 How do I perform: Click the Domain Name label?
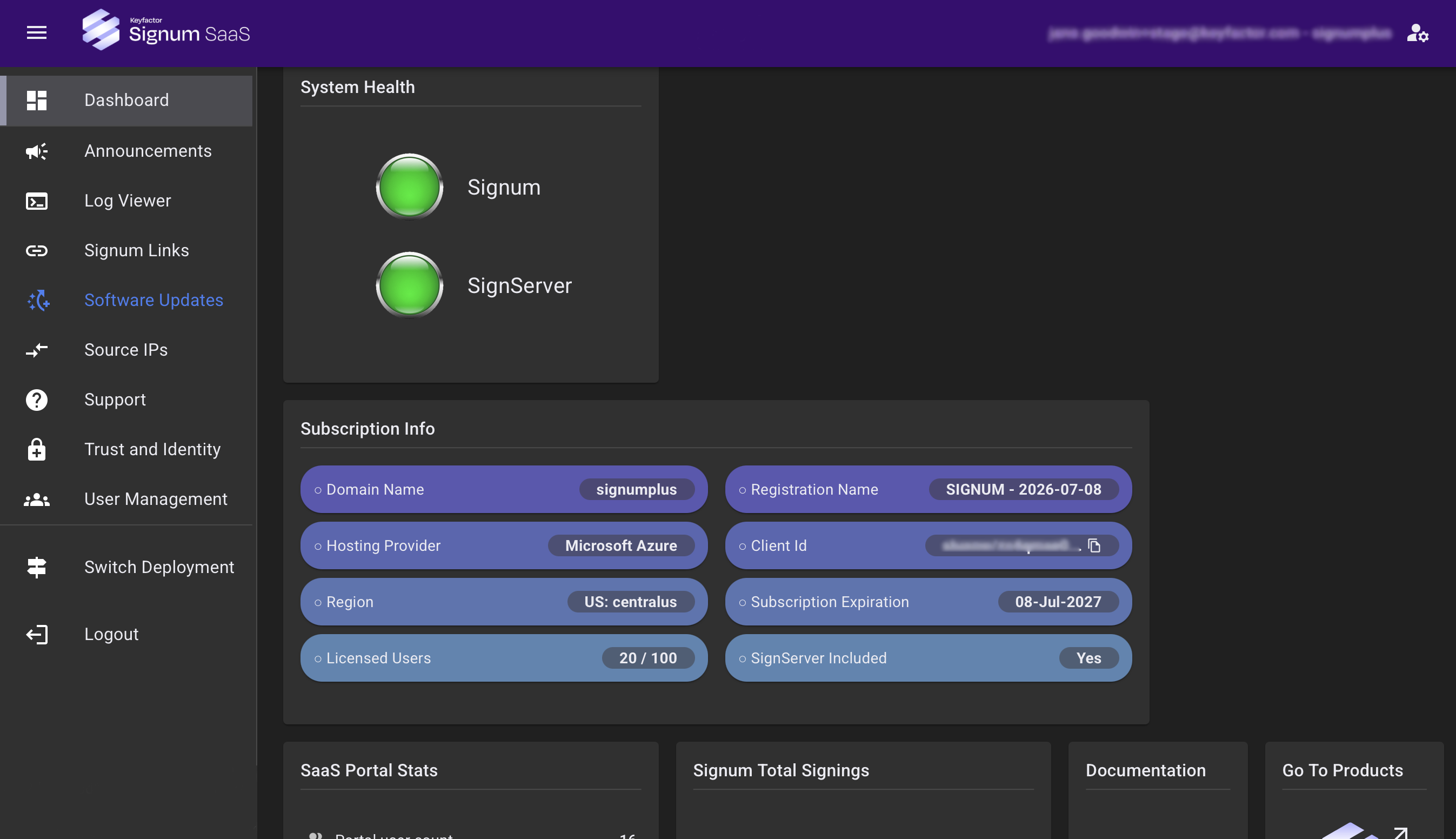click(375, 489)
